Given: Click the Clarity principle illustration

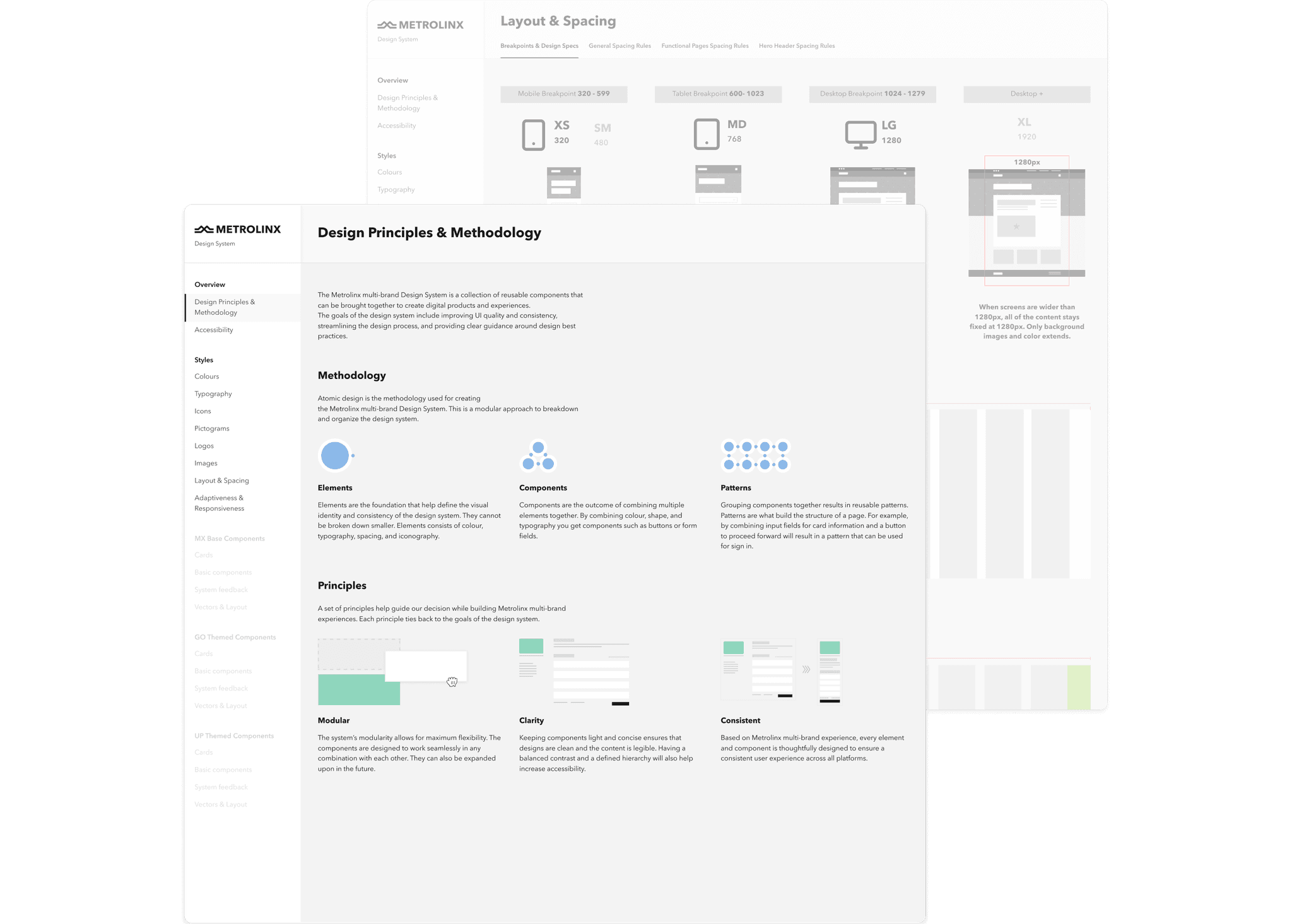Looking at the screenshot, I should coord(573,671).
